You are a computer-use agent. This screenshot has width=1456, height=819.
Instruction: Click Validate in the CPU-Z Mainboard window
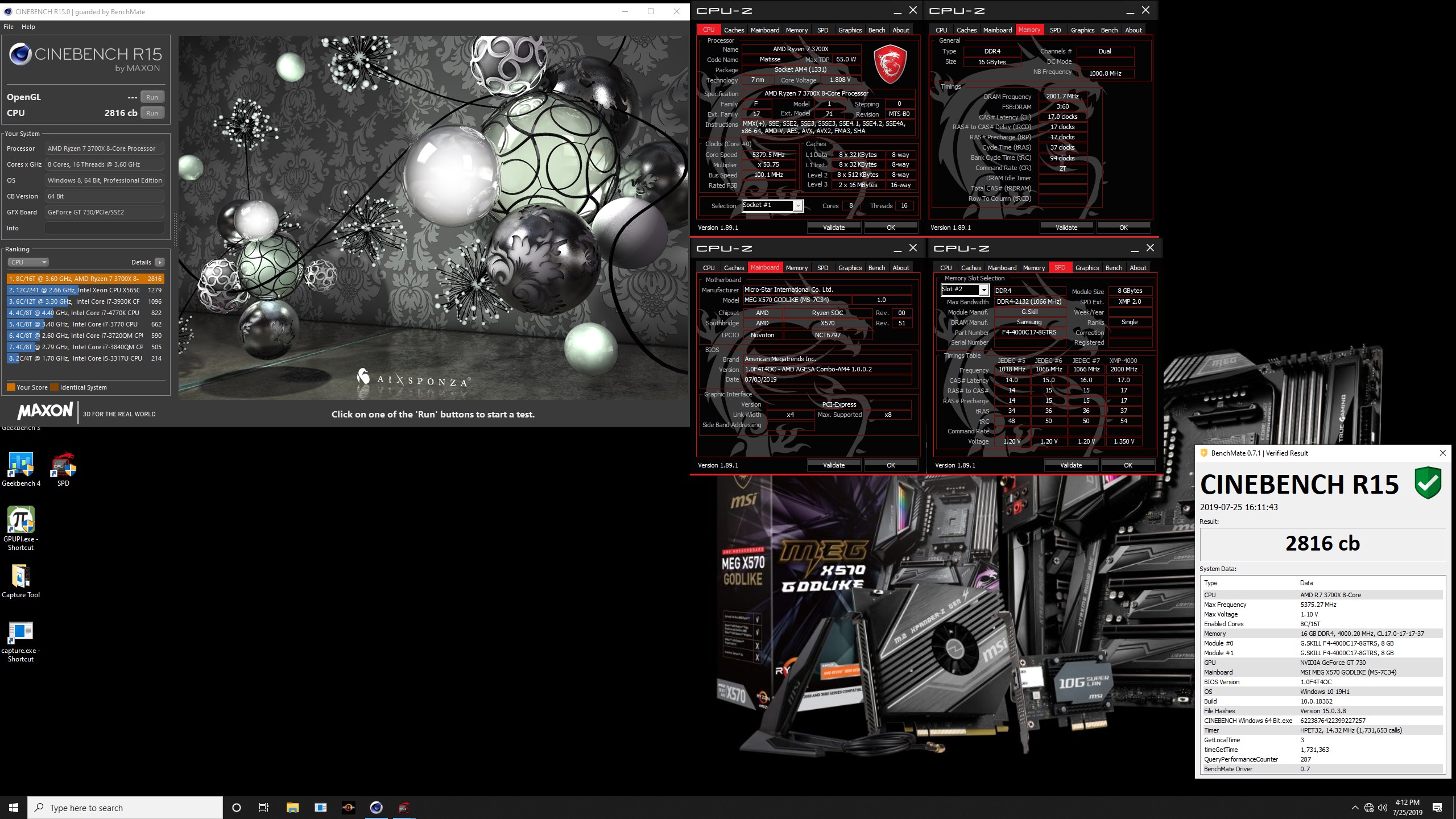(x=834, y=465)
